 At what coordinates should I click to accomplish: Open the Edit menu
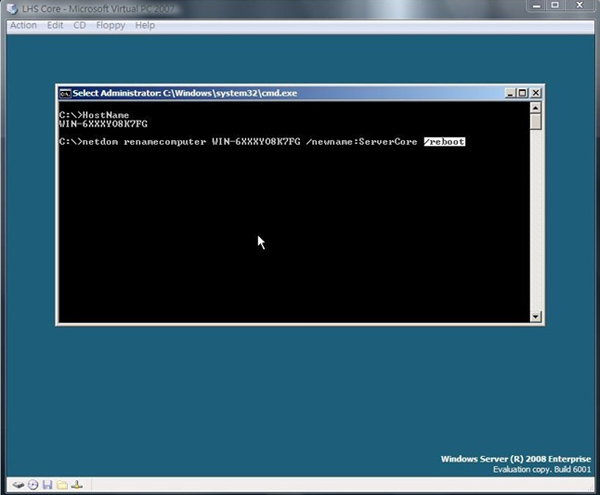click(x=55, y=25)
